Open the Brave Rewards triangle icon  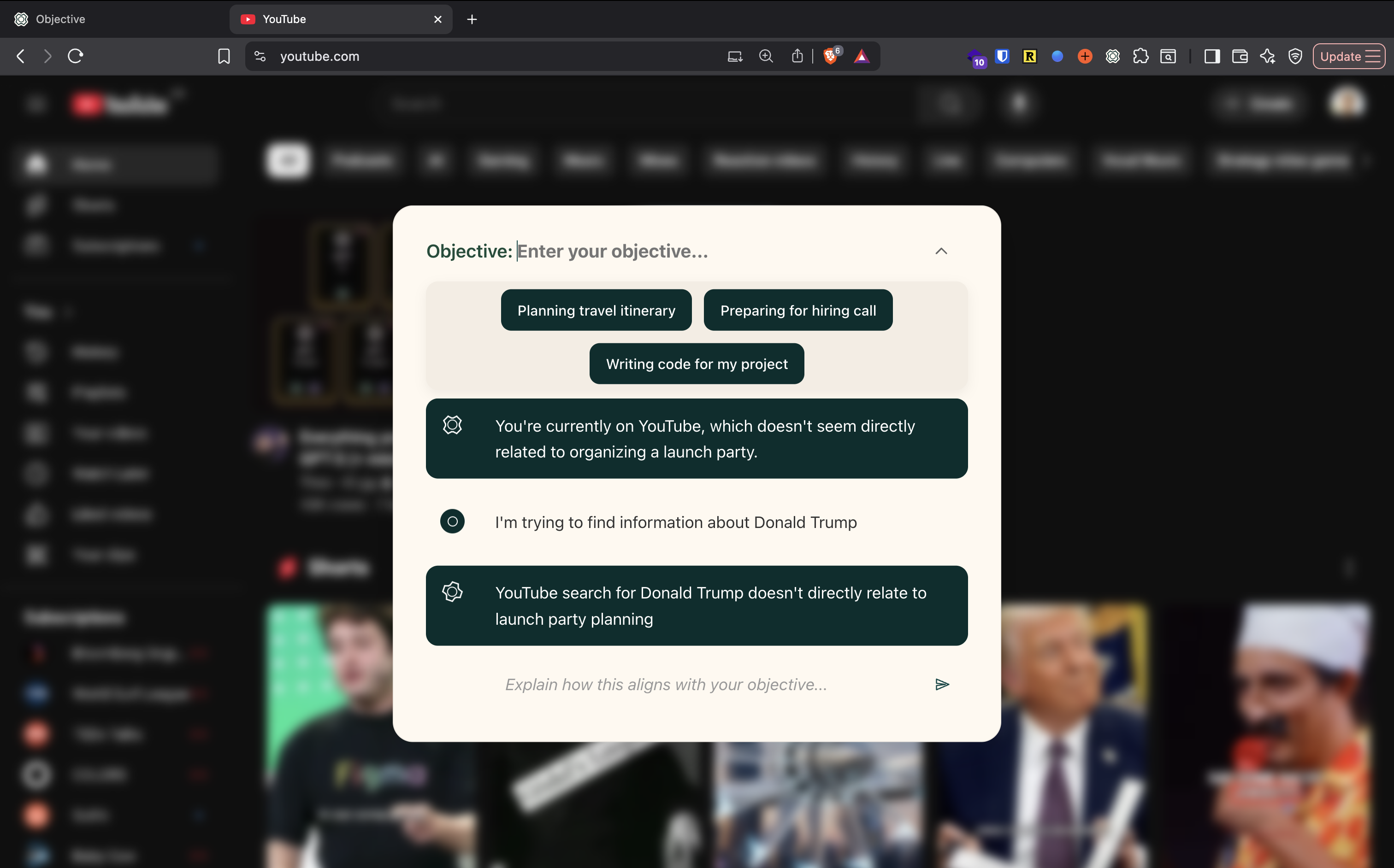click(x=861, y=56)
